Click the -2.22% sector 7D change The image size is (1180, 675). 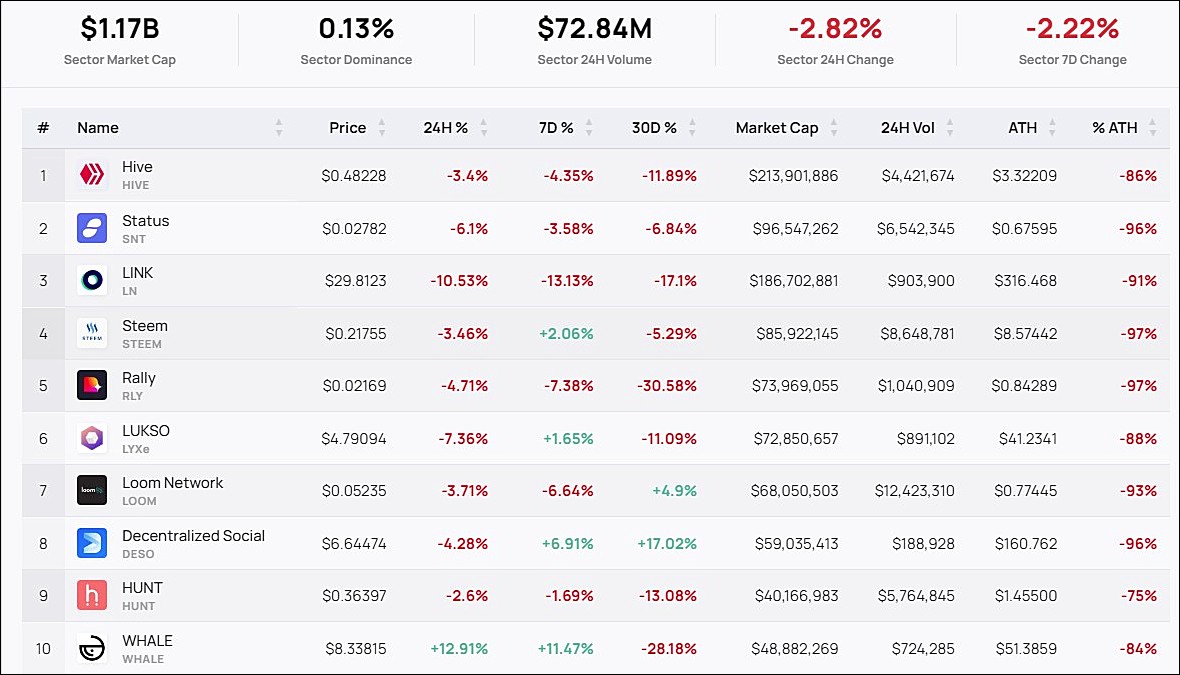click(x=1072, y=29)
